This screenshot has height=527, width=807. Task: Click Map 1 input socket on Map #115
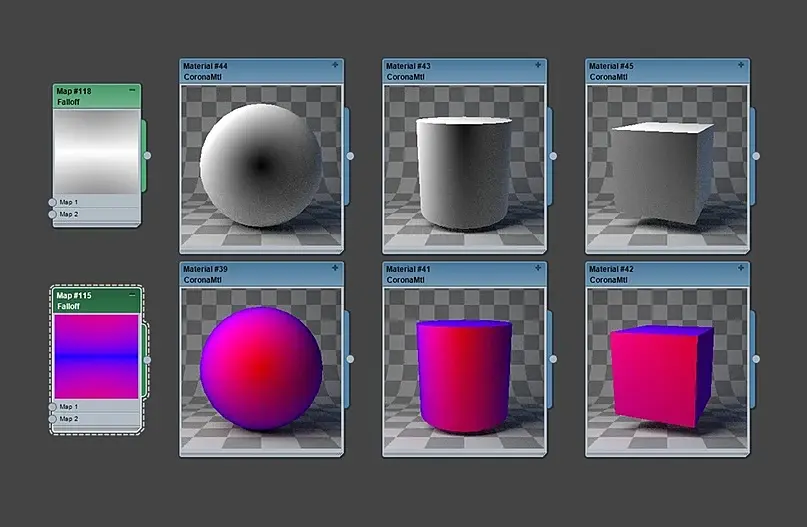(52, 407)
